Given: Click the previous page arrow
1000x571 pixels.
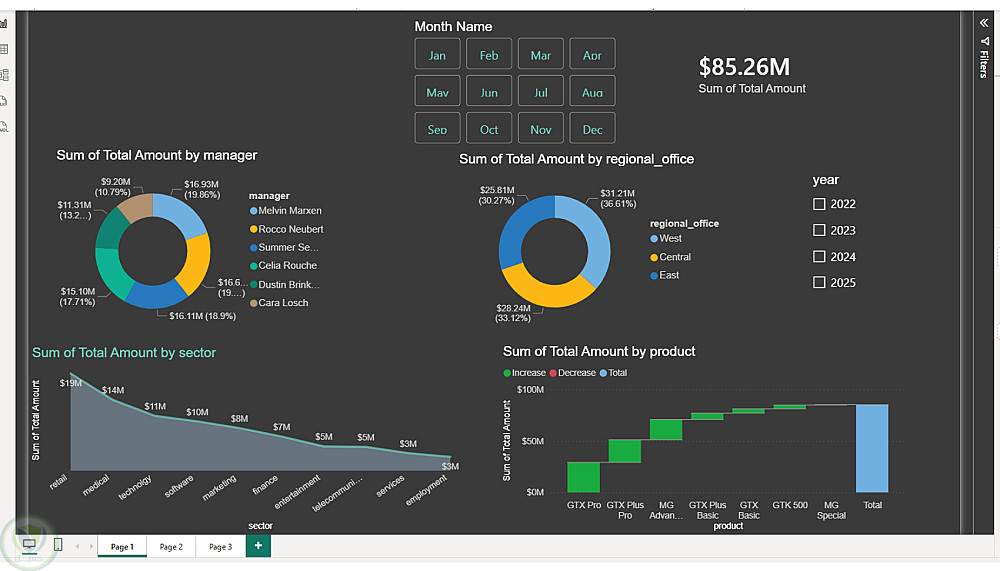Looking at the screenshot, I should (x=78, y=546).
